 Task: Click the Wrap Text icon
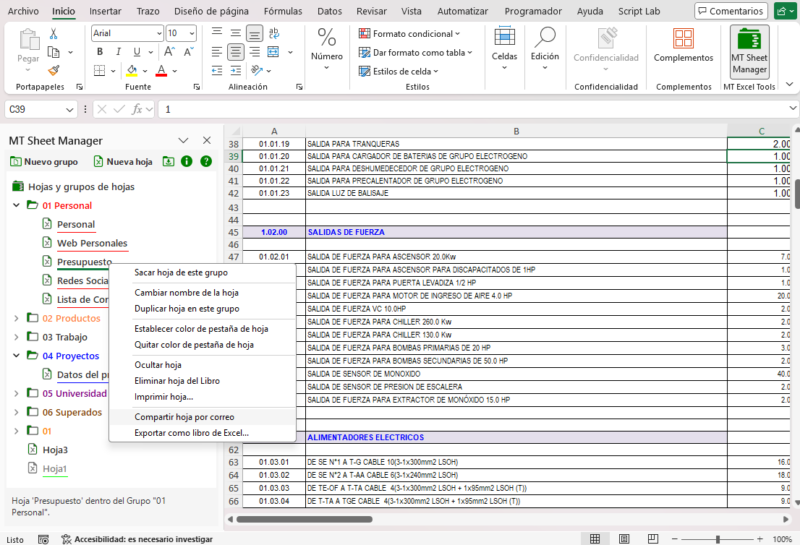pos(274,33)
